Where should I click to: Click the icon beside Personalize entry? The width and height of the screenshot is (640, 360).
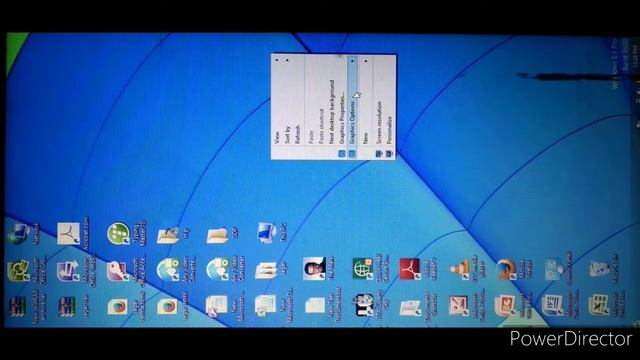pos(389,154)
